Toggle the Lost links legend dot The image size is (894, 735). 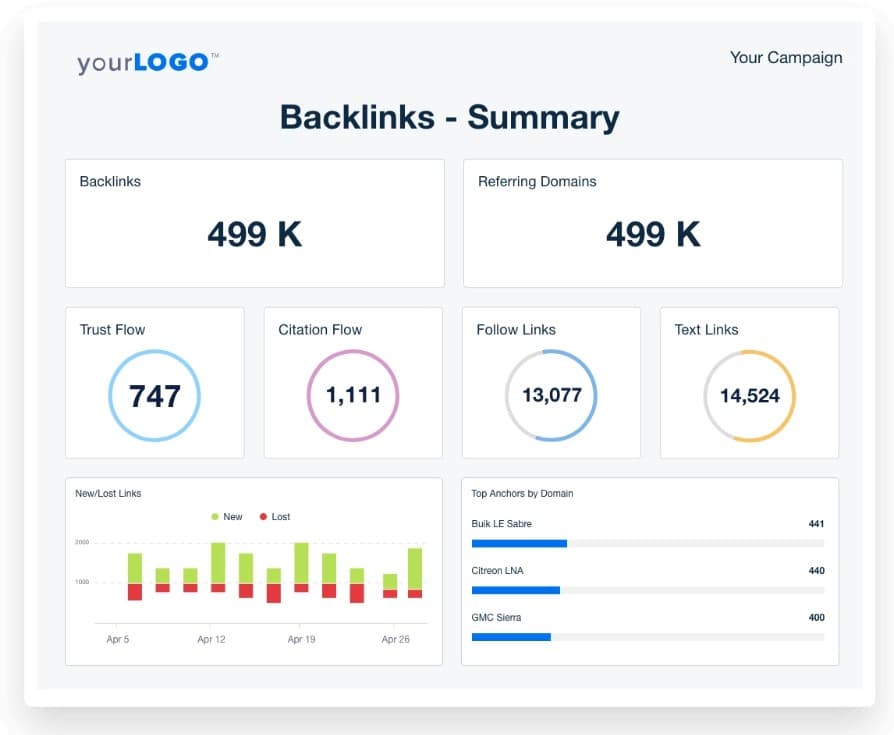[x=262, y=517]
